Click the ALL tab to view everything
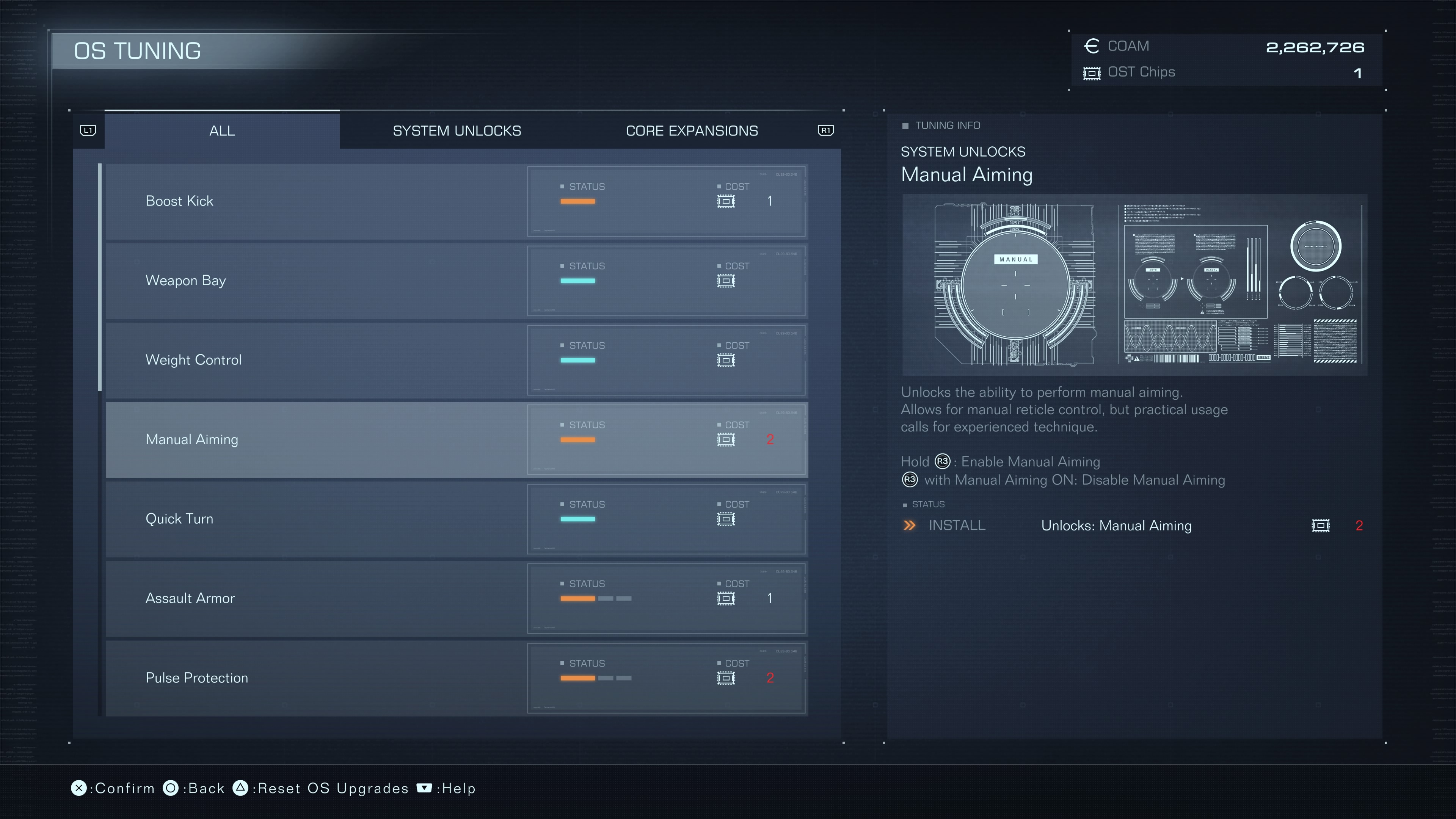 tap(222, 130)
